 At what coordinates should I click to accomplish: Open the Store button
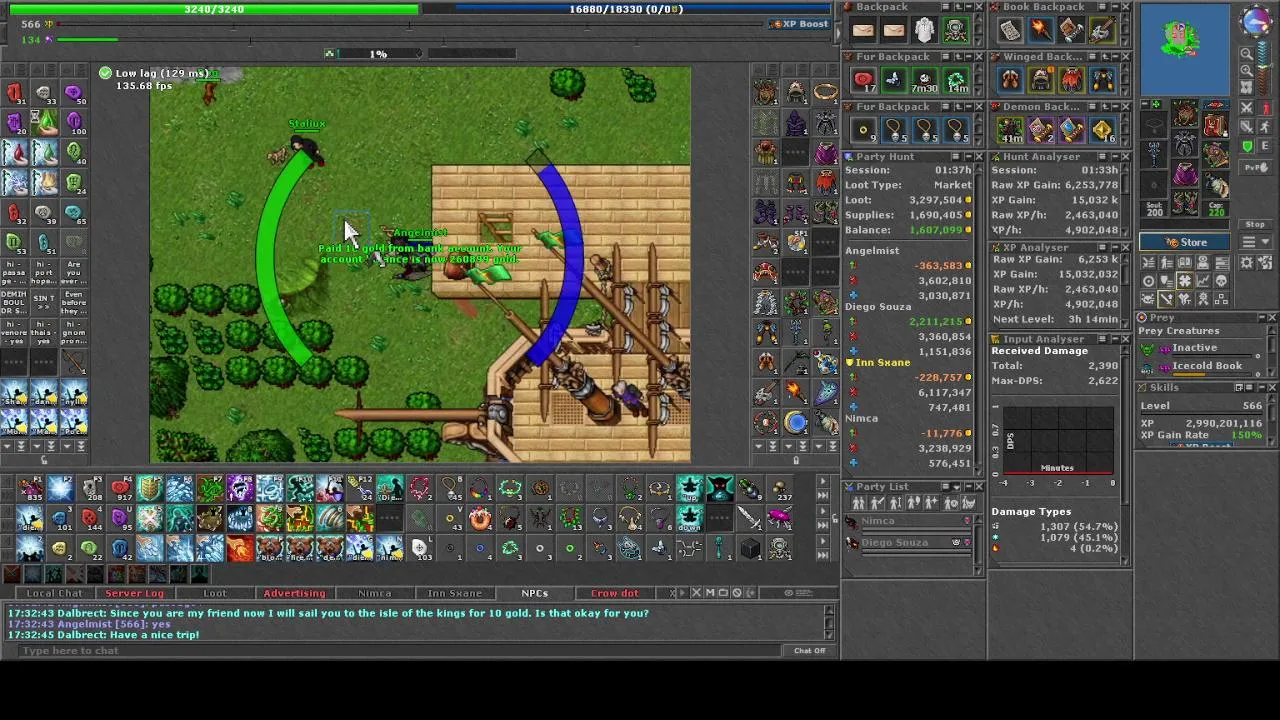(x=1185, y=242)
